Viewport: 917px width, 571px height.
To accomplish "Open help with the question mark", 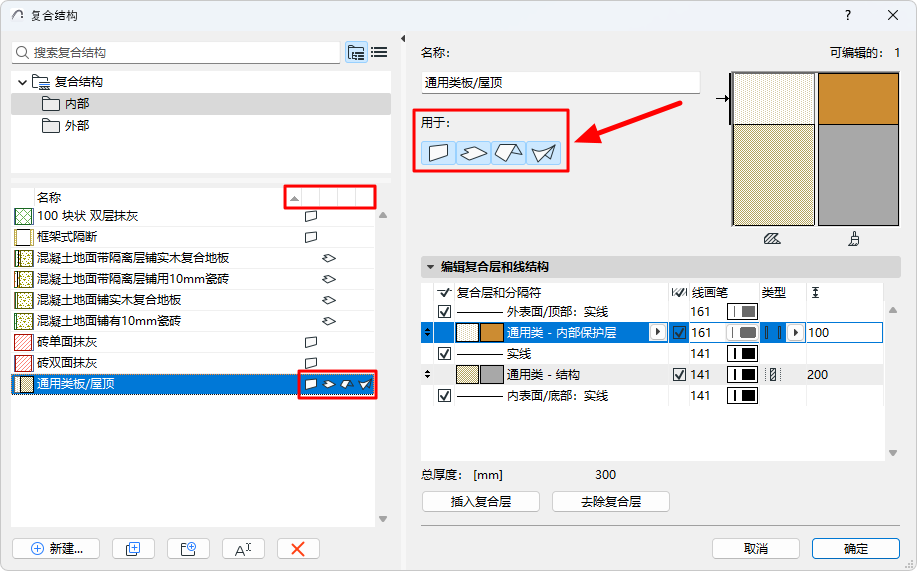I will 848,15.
